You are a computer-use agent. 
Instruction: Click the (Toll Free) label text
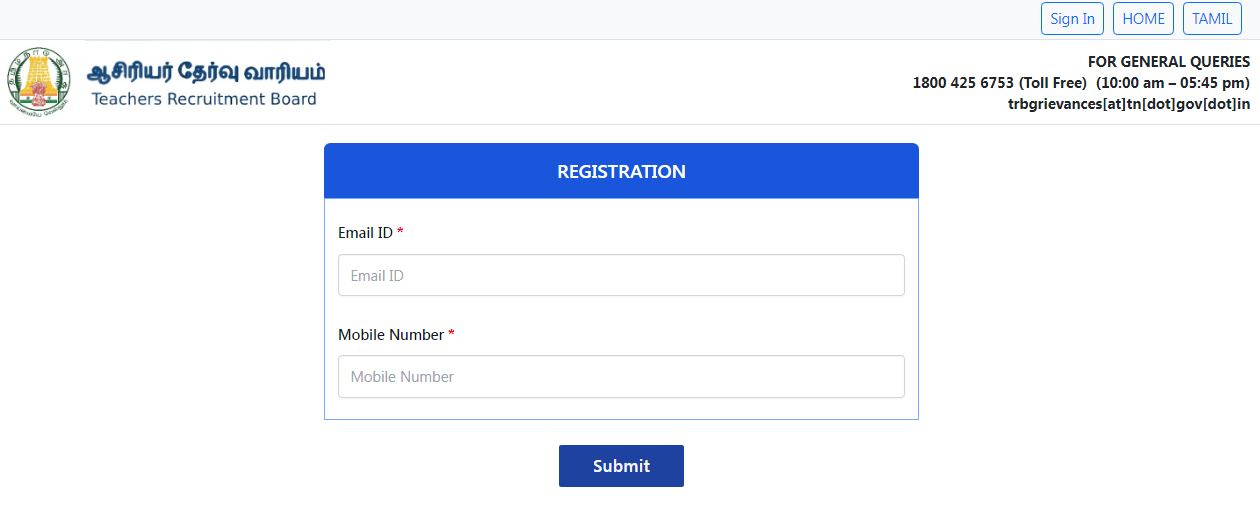pos(1053,83)
